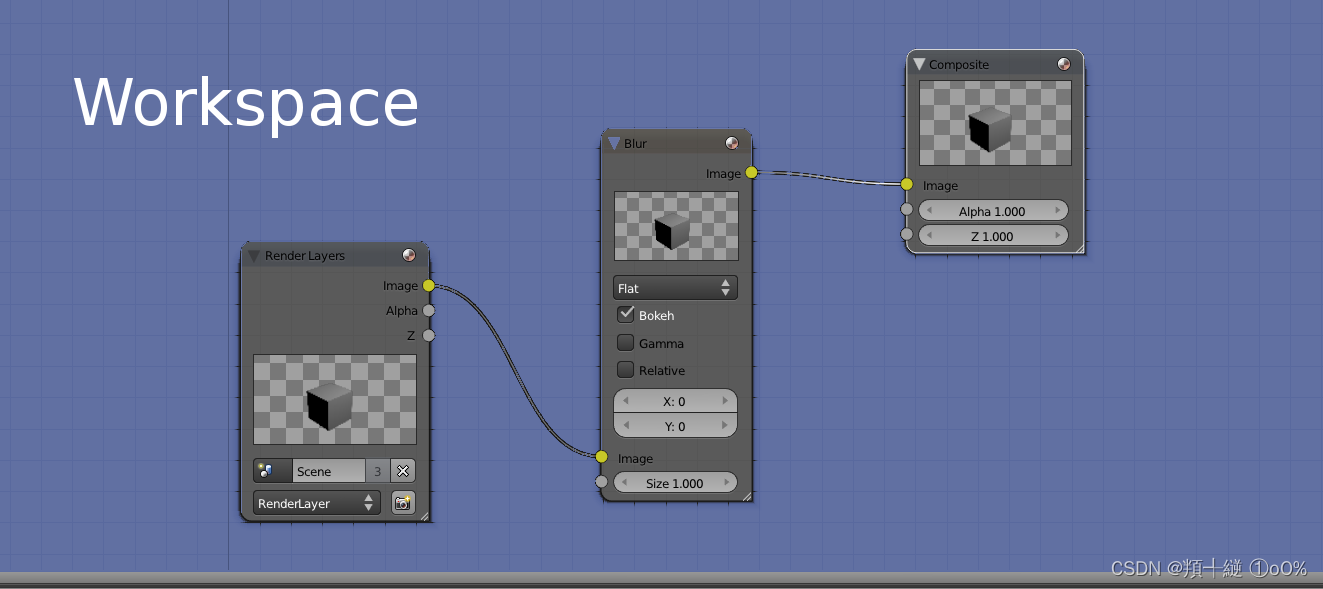Image resolution: width=1323 pixels, height=589 pixels.
Task: Click the Blur Size input socket
Action: click(601, 482)
